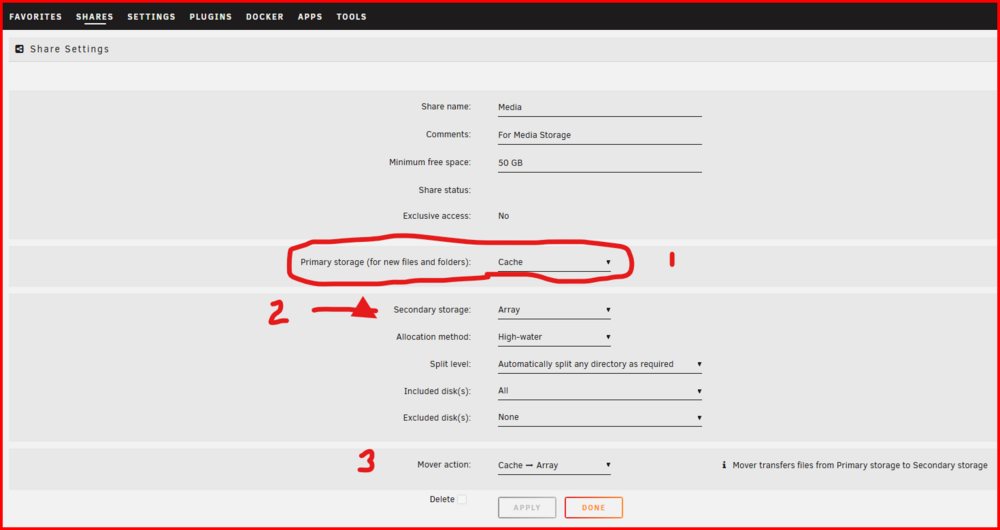The height and width of the screenshot is (530, 1000).
Task: Click the Exclusive access label
Action: pyautogui.click(x=437, y=216)
